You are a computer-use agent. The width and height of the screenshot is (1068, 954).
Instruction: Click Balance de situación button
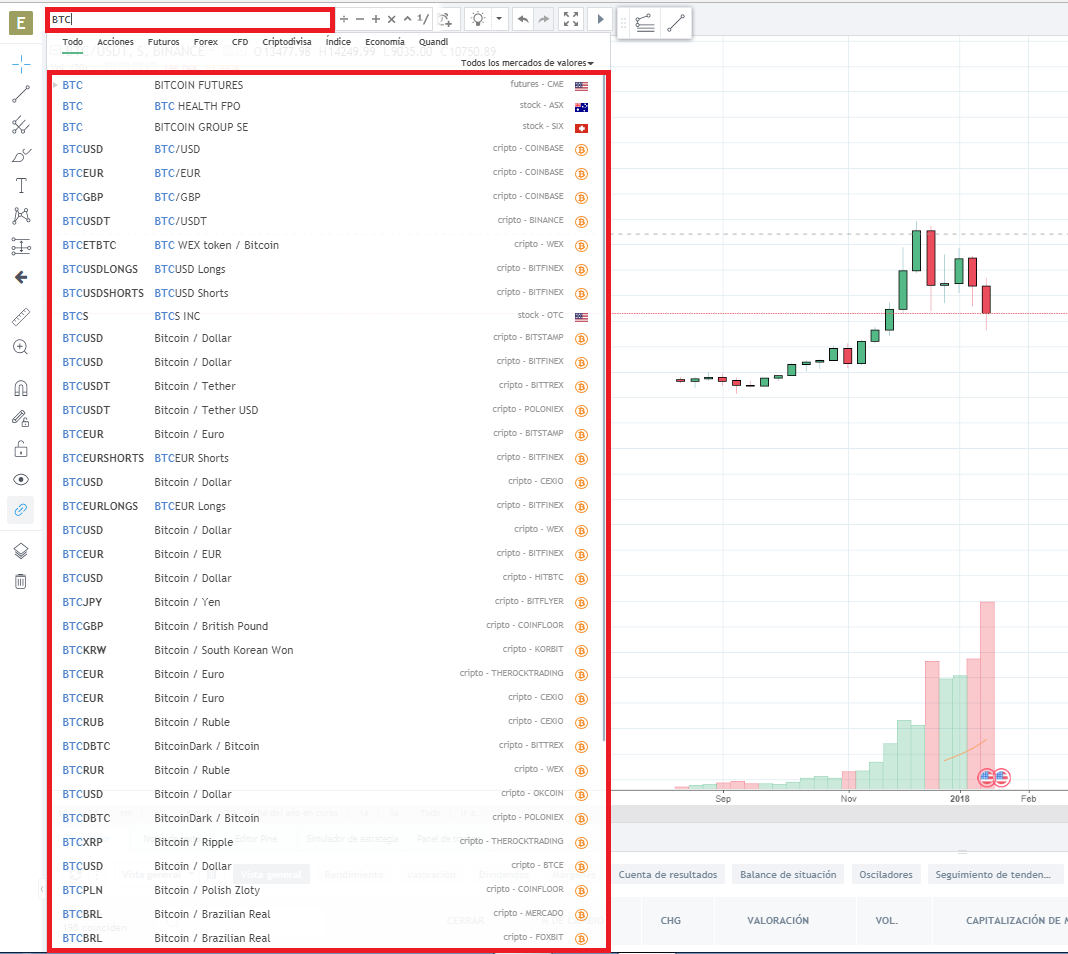(788, 874)
